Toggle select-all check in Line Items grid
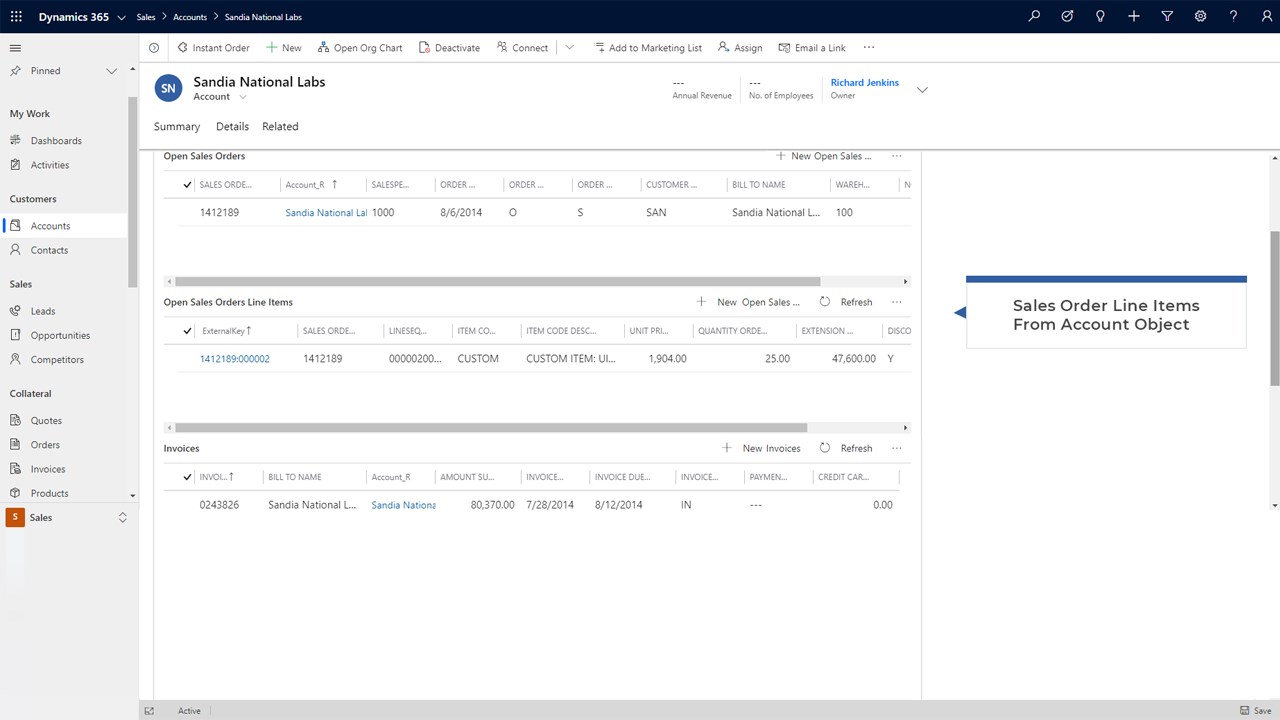Viewport: 1280px width, 720px height. pos(187,331)
